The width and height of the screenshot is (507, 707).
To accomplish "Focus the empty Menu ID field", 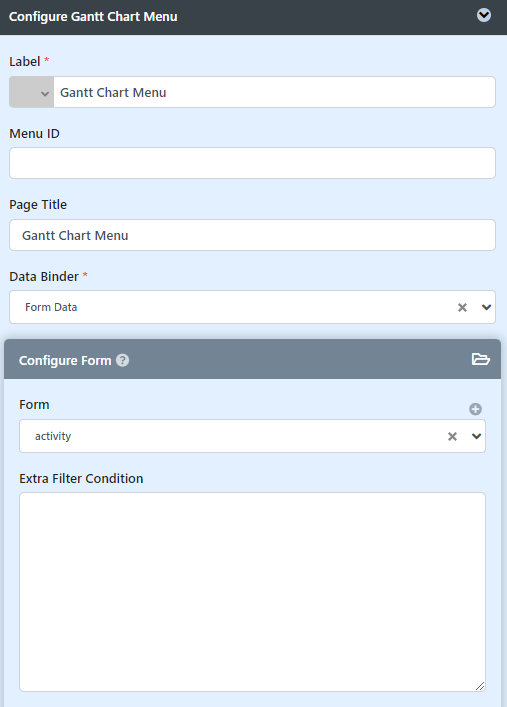I will 253,163.
